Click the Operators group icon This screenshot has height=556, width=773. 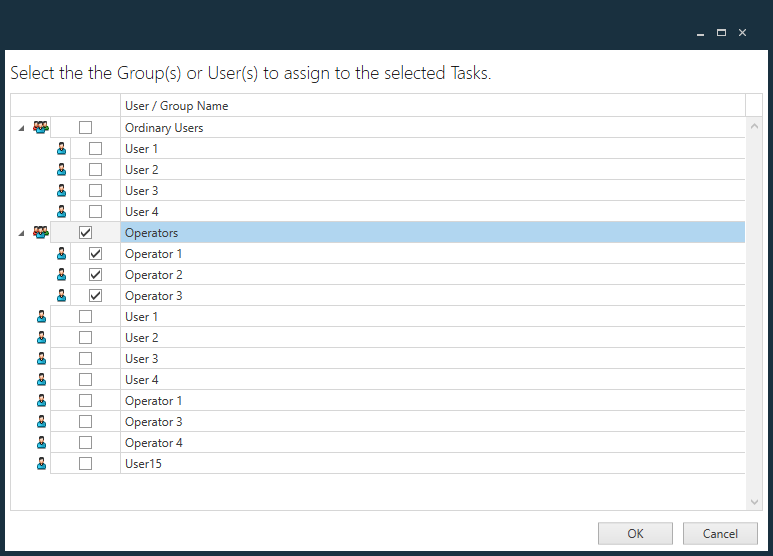click(41, 233)
